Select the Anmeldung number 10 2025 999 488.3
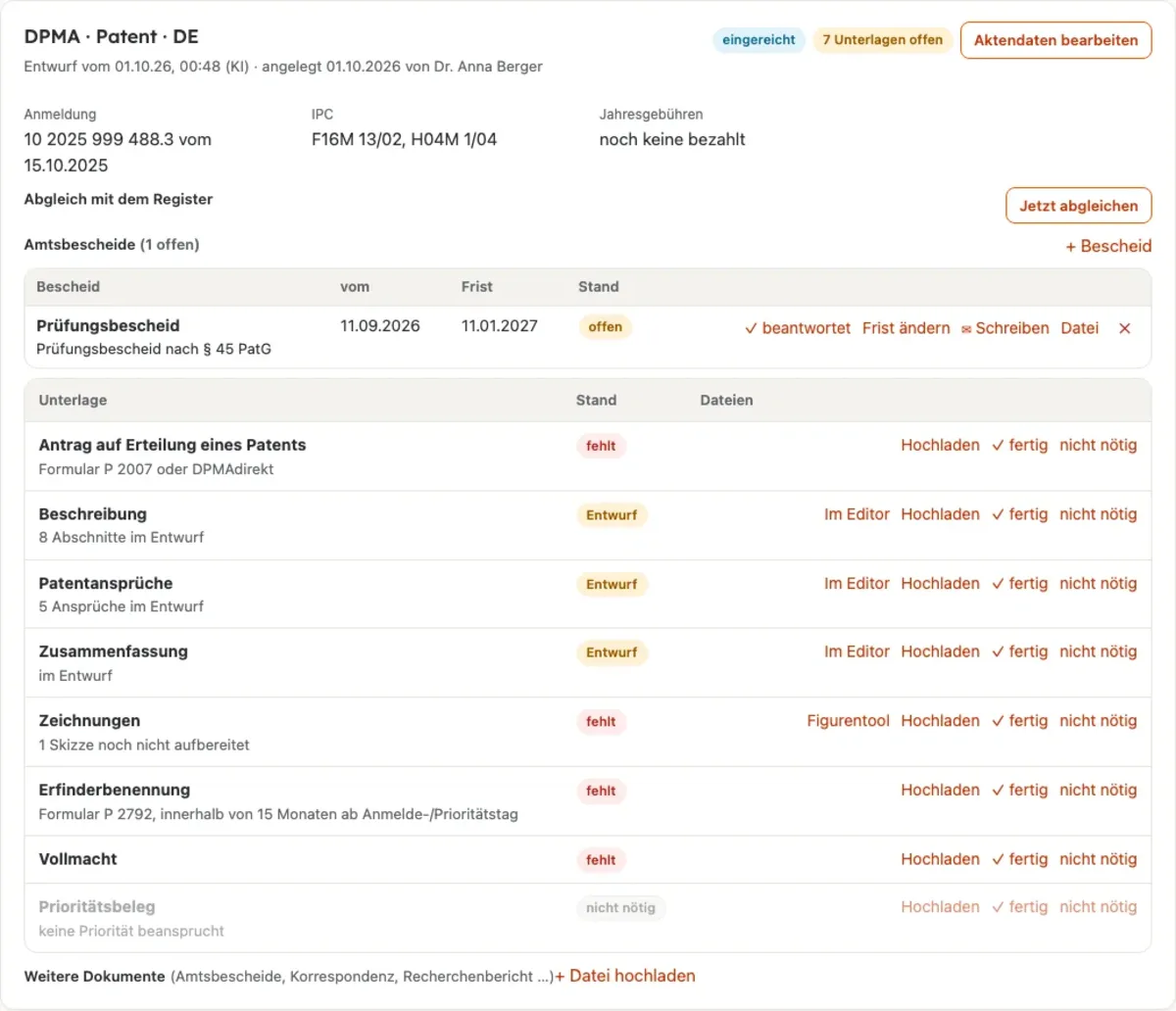 99,139
